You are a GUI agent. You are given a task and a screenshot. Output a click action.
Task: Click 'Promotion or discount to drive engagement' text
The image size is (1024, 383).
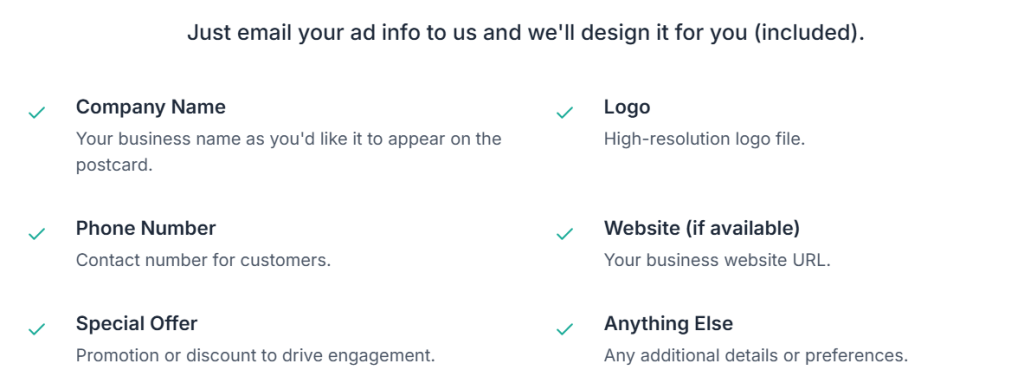tap(255, 356)
